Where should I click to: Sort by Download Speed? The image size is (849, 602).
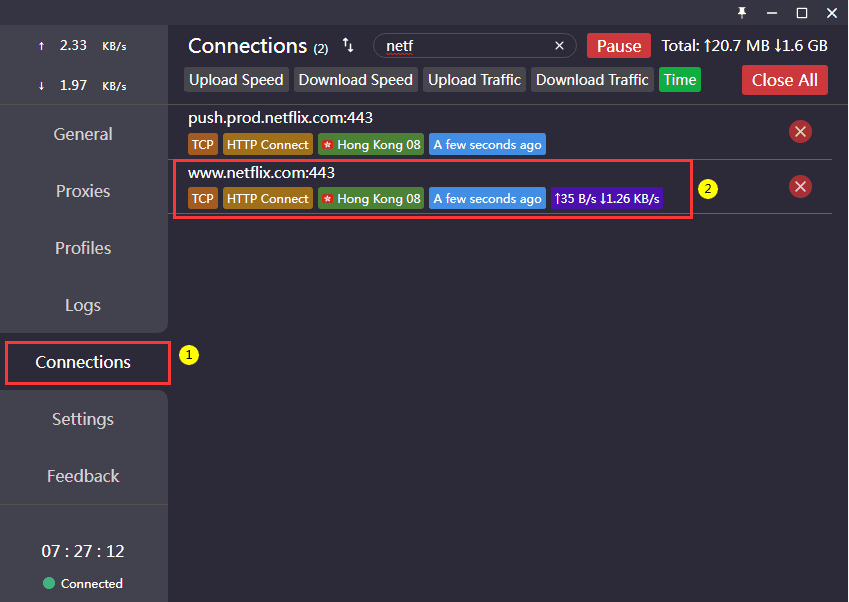[356, 80]
